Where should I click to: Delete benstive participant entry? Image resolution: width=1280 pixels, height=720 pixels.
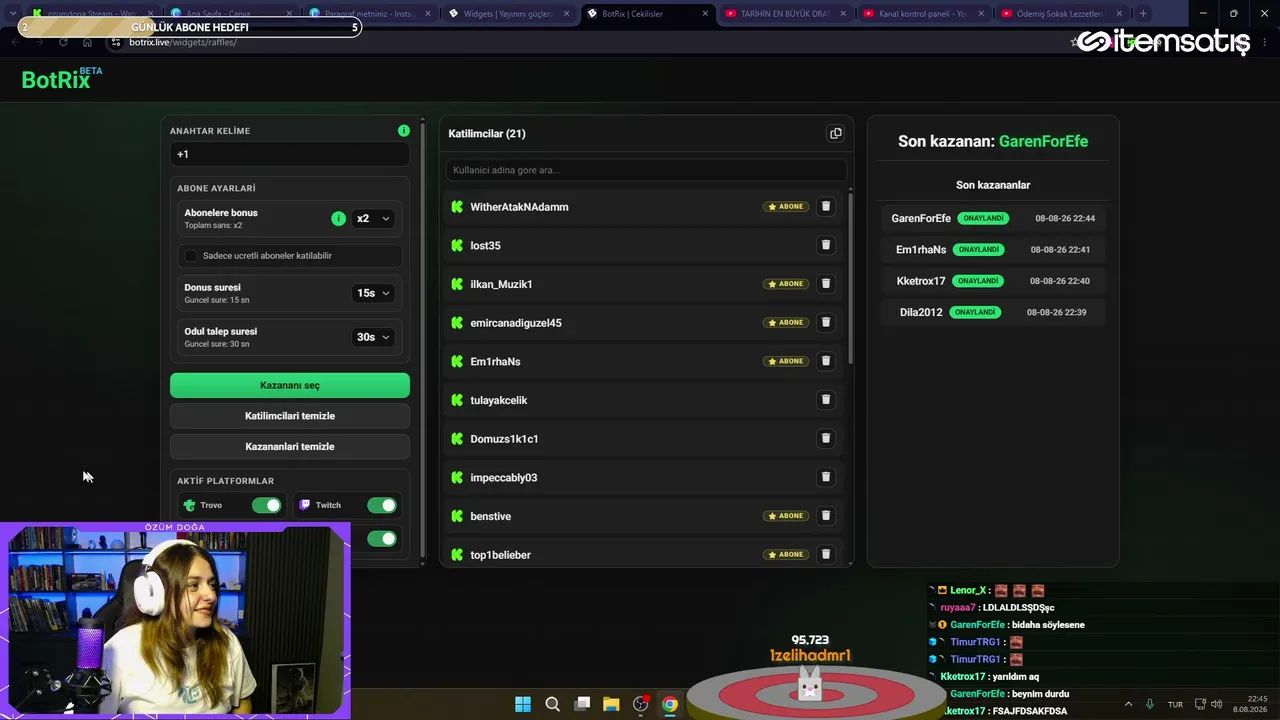click(826, 516)
